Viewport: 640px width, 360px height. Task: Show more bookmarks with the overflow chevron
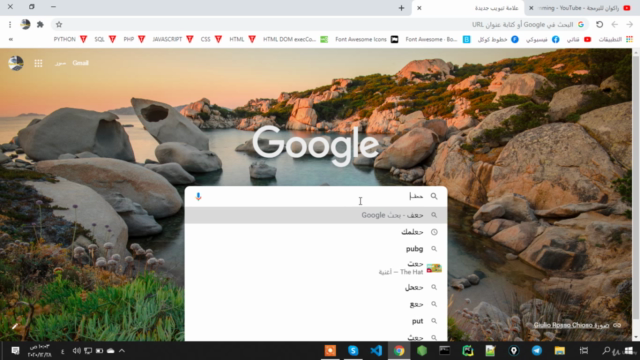tap(11, 39)
